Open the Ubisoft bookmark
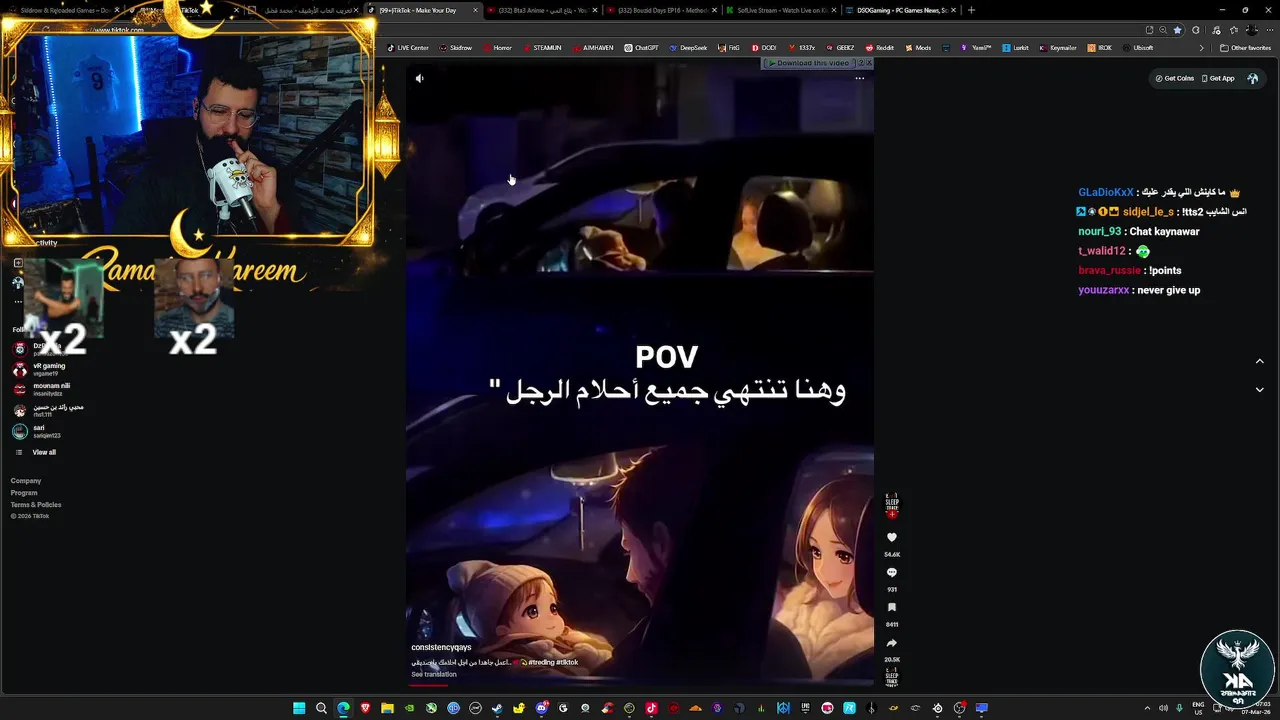Viewport: 1280px width, 720px height. pyautogui.click(x=1138, y=48)
